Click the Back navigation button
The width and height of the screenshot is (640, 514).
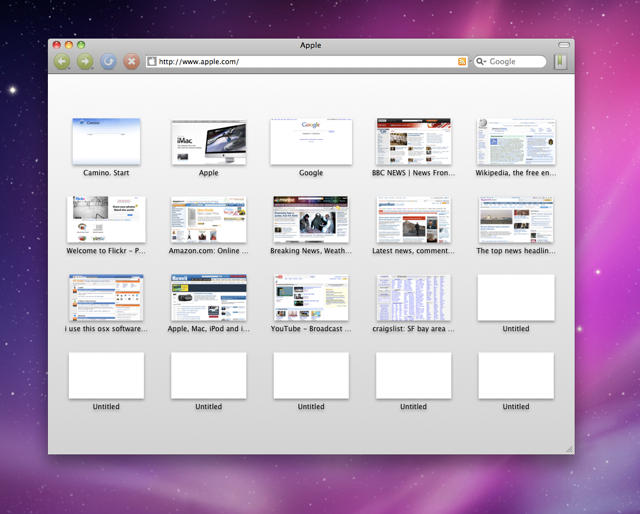[x=62, y=62]
